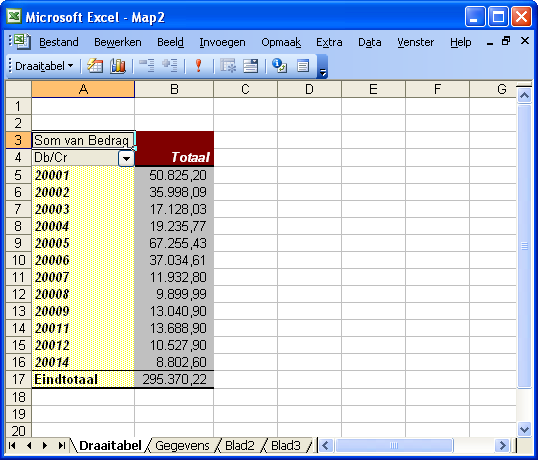Switch to the Blad3 sheet tab
Image resolution: width=538 pixels, height=460 pixels.
click(285, 446)
